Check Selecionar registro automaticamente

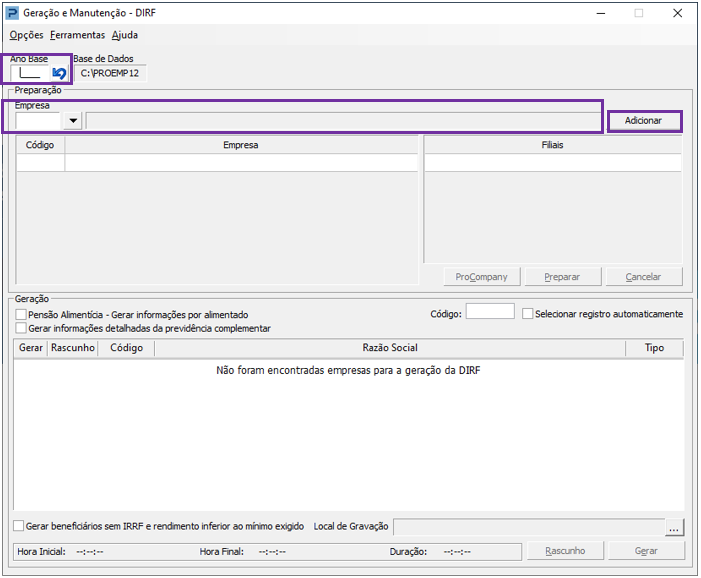point(528,314)
